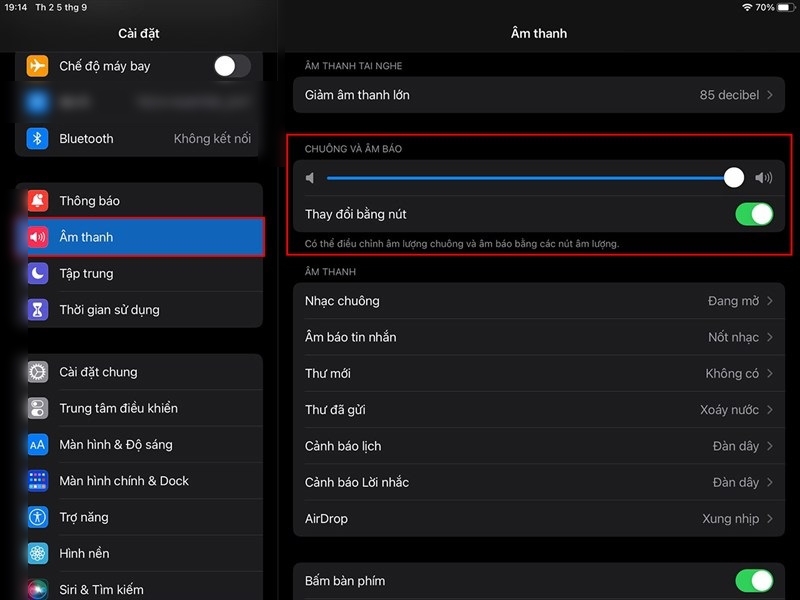Open Âm báo tin nhắn chevron
This screenshot has height=600, width=800.
pyautogui.click(x=770, y=337)
